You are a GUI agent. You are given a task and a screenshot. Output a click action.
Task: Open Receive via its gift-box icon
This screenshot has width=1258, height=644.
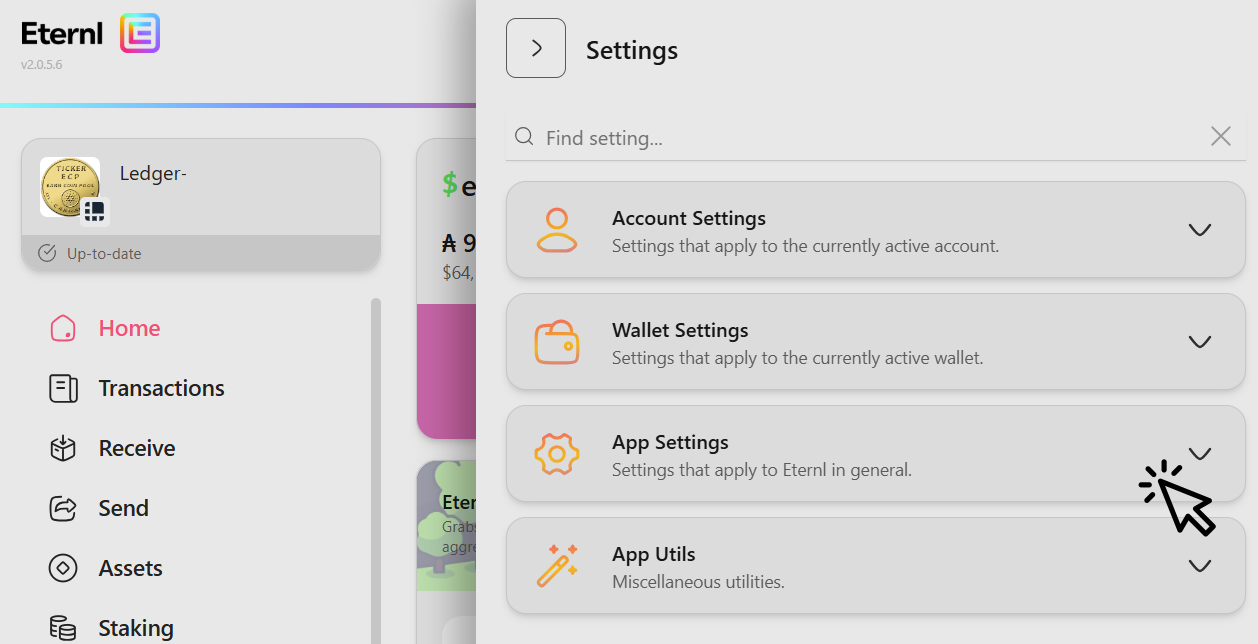[x=62, y=448]
